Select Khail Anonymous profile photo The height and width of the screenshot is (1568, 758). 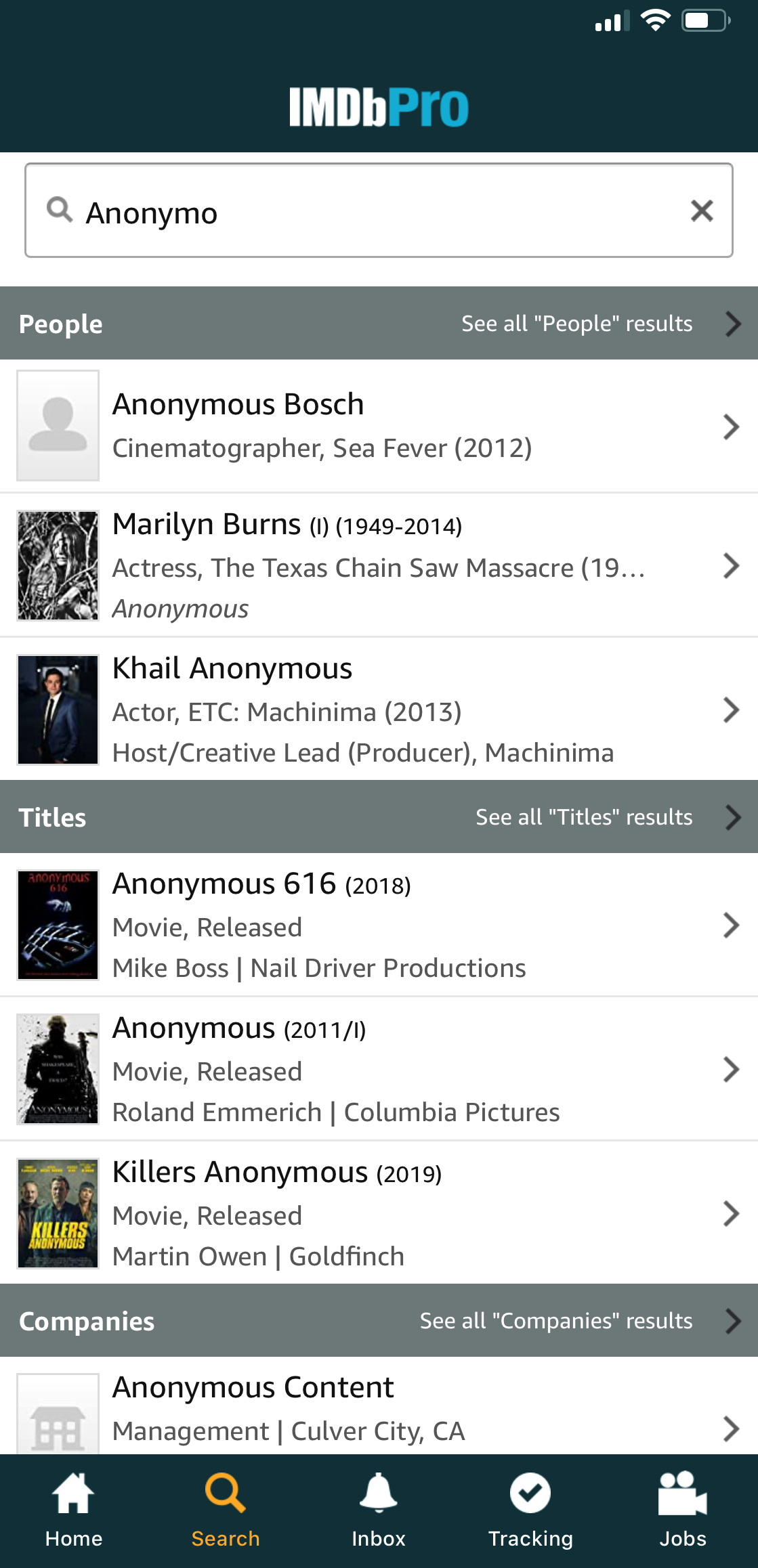[58, 710]
